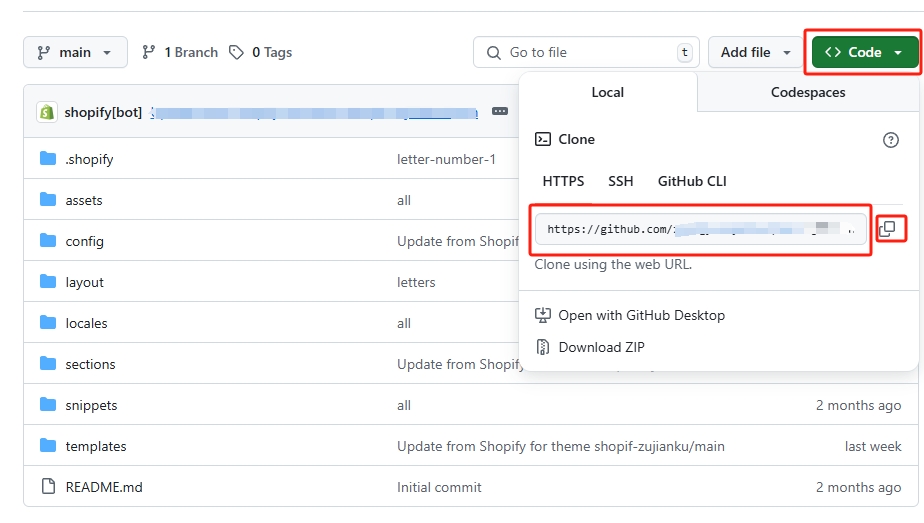Click the folder icon beside config

coord(48,240)
